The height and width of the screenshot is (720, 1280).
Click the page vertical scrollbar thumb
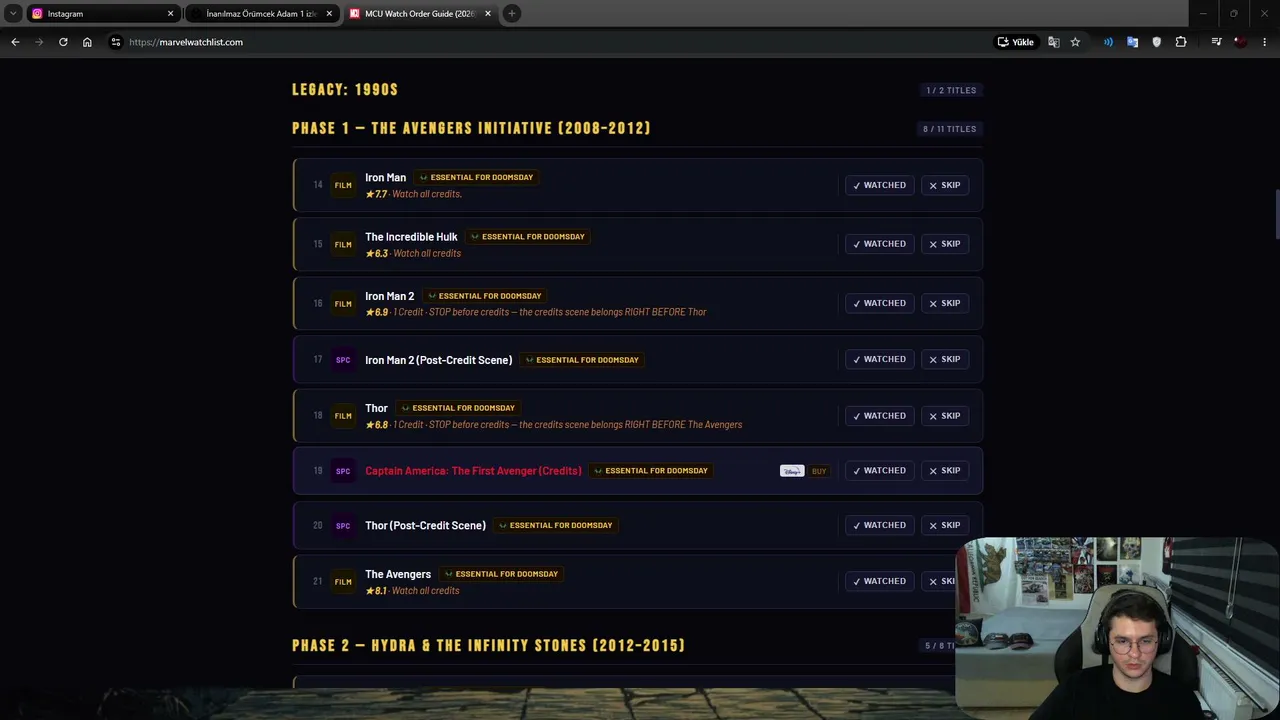(x=1276, y=214)
